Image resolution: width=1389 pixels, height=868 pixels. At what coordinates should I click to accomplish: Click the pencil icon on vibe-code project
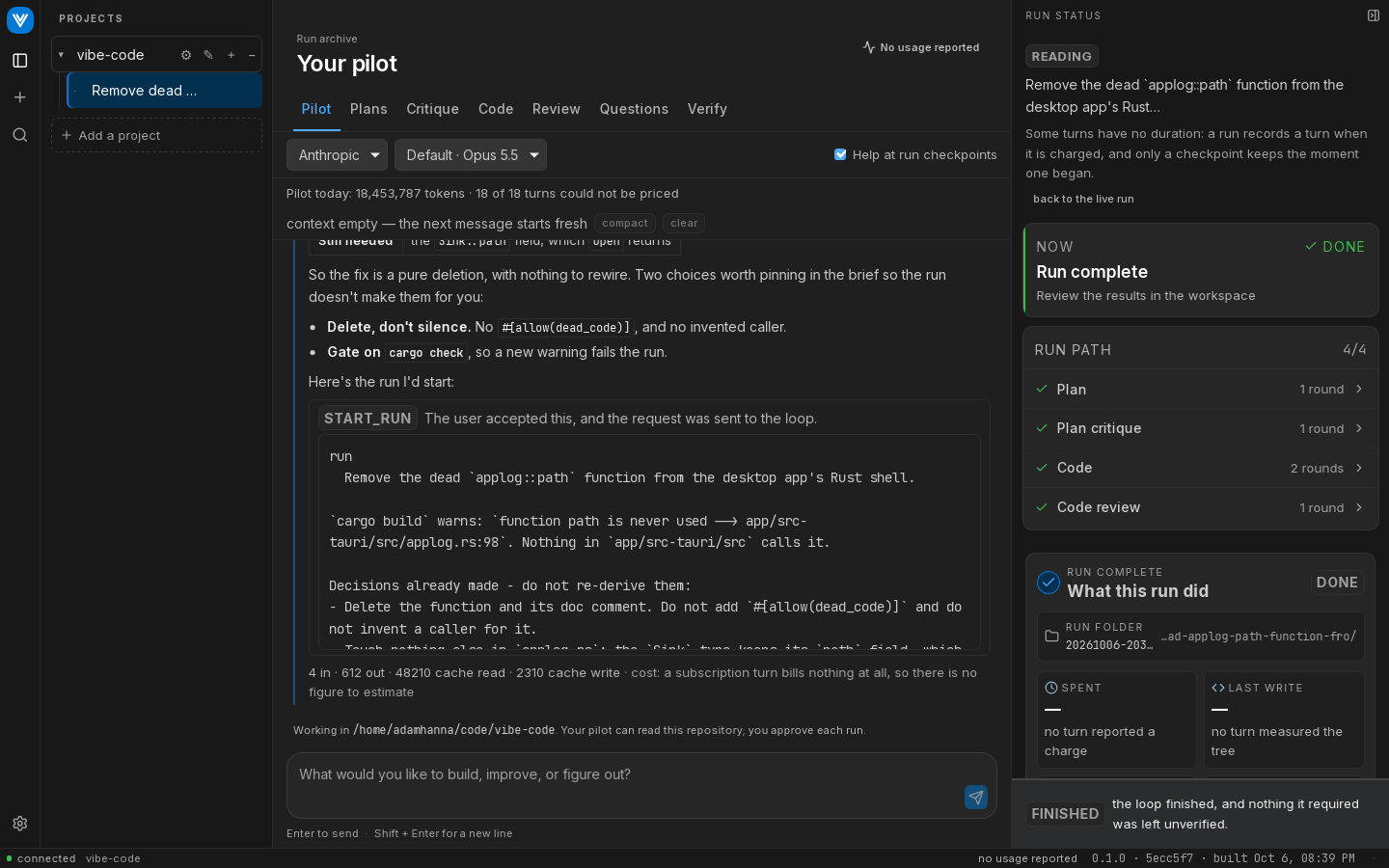tap(208, 55)
